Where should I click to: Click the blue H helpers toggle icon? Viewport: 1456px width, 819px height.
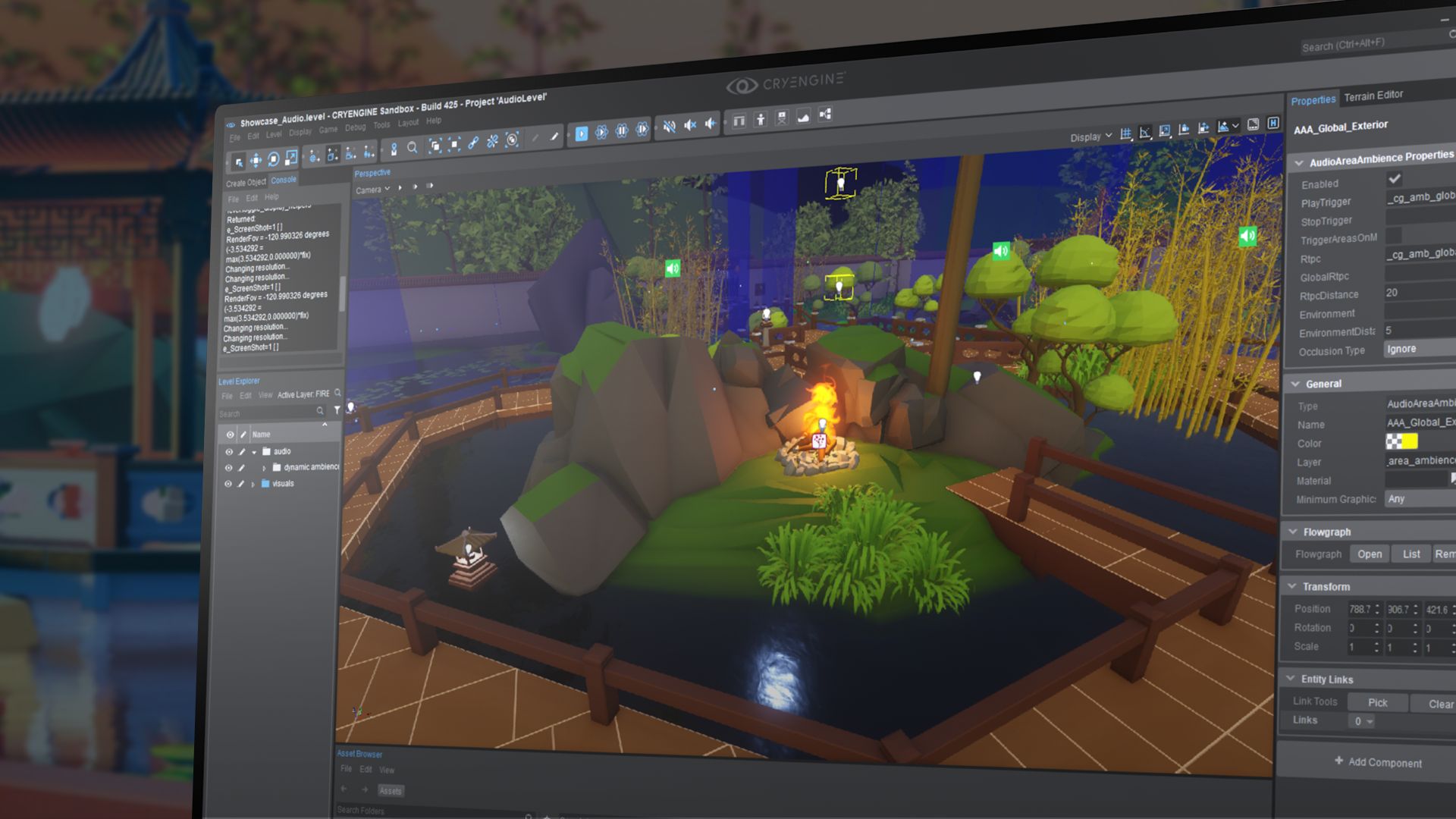(1273, 123)
